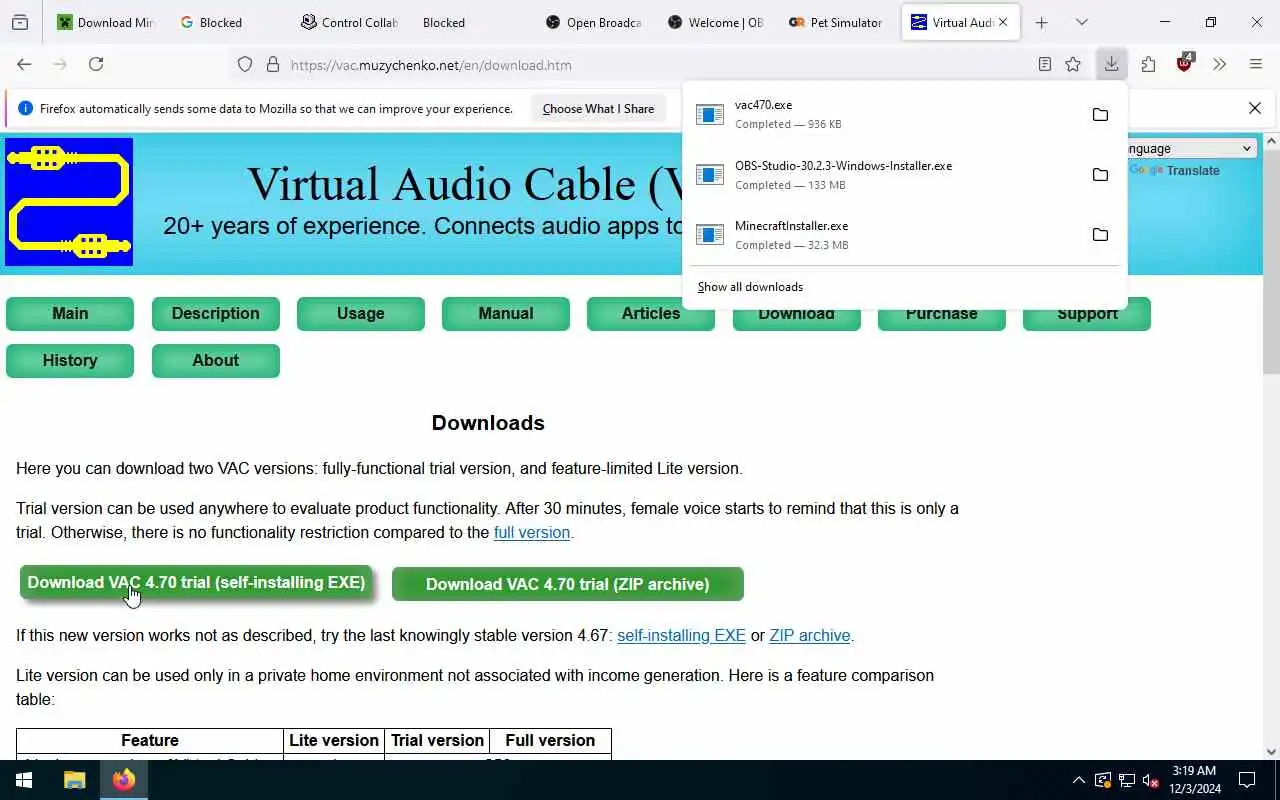Switch to Open Broadcaster tab
The height and width of the screenshot is (800, 1280).
[x=594, y=22]
